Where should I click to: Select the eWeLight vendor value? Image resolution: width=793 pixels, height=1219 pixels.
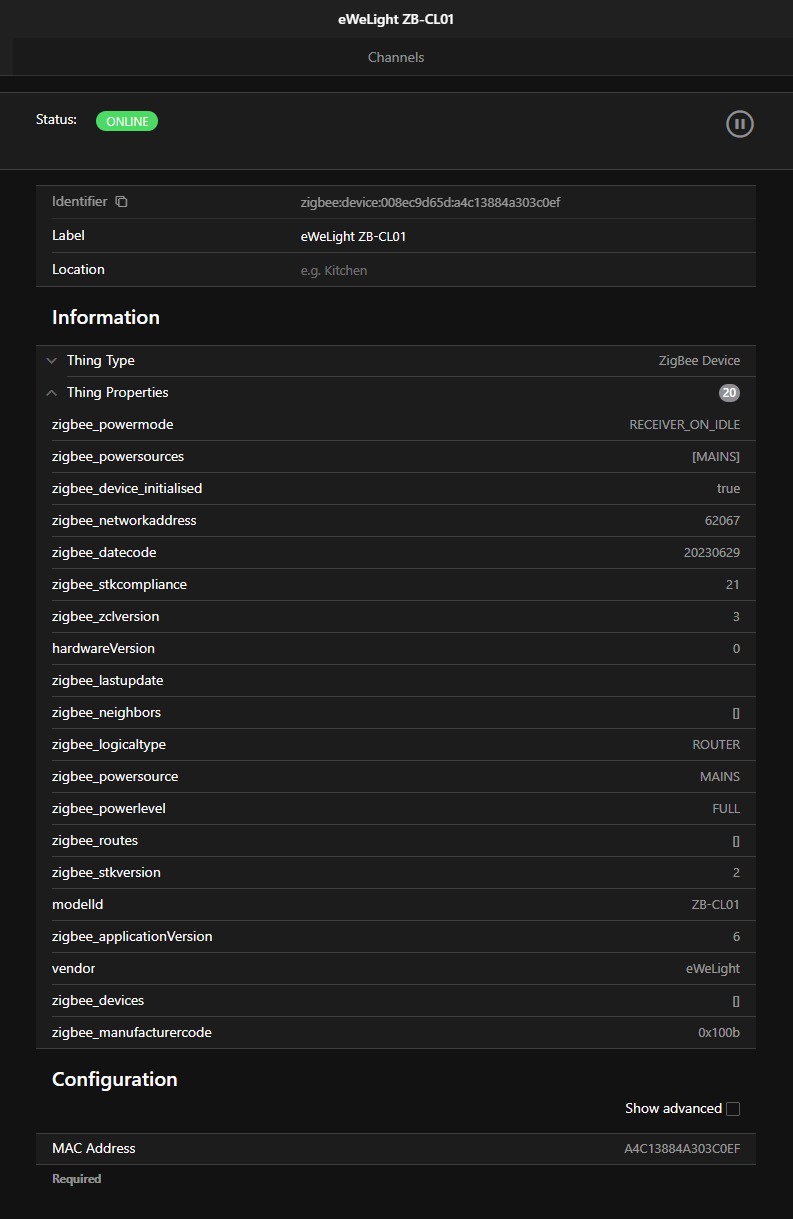coord(713,969)
